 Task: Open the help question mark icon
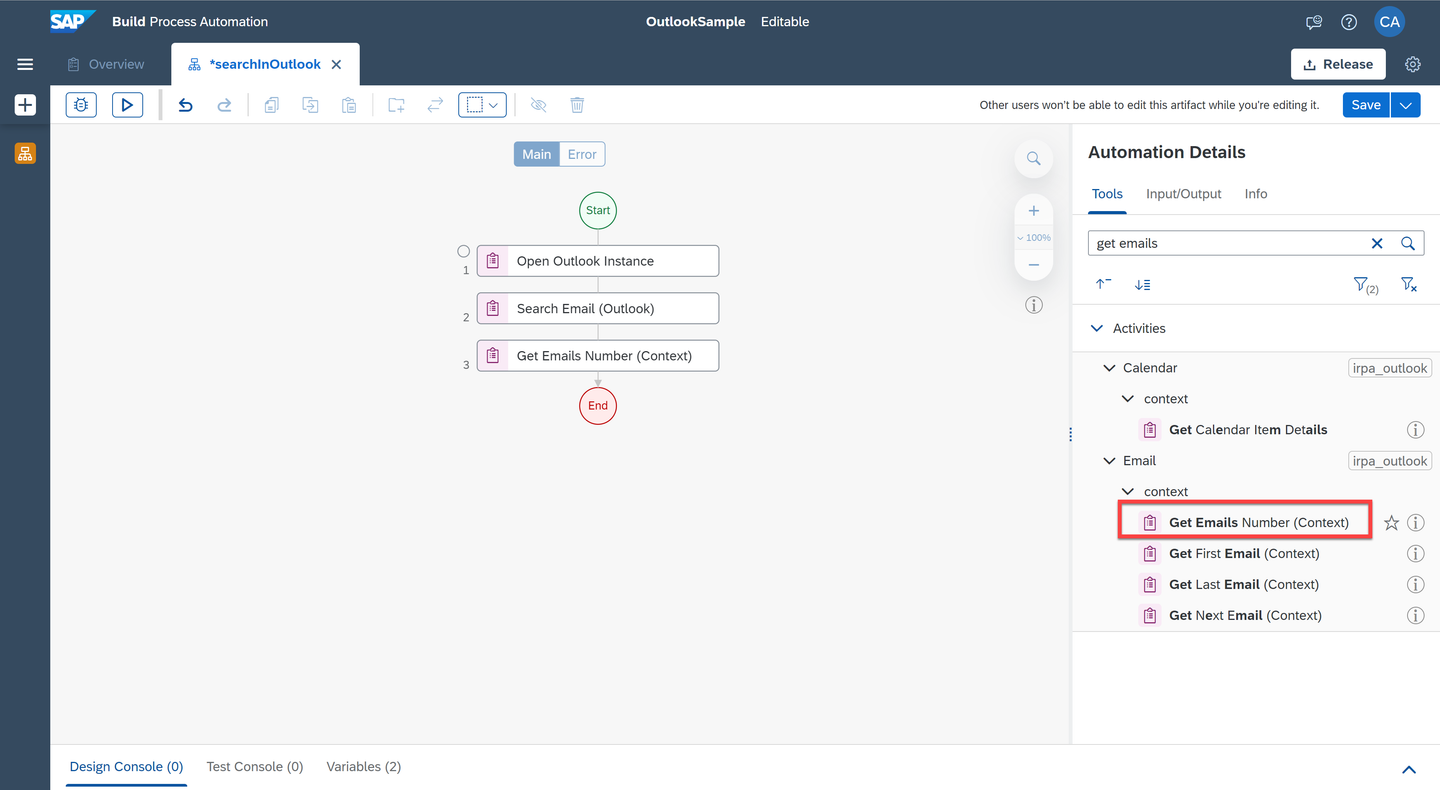coord(1349,22)
